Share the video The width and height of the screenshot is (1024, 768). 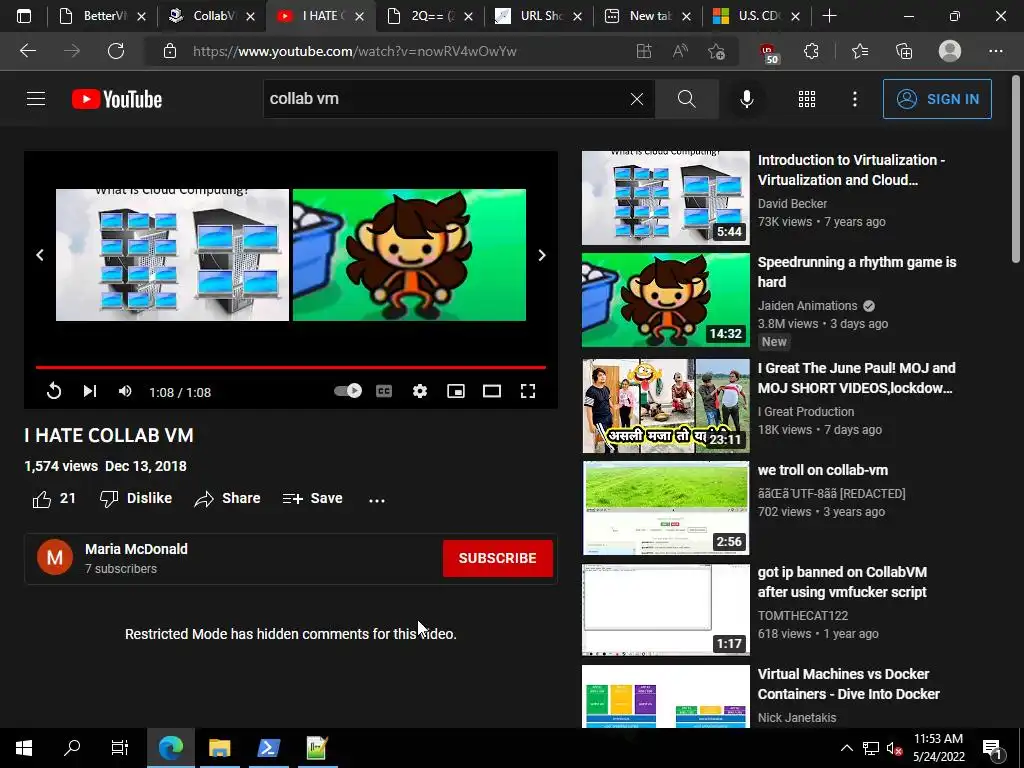pyautogui.click(x=227, y=498)
